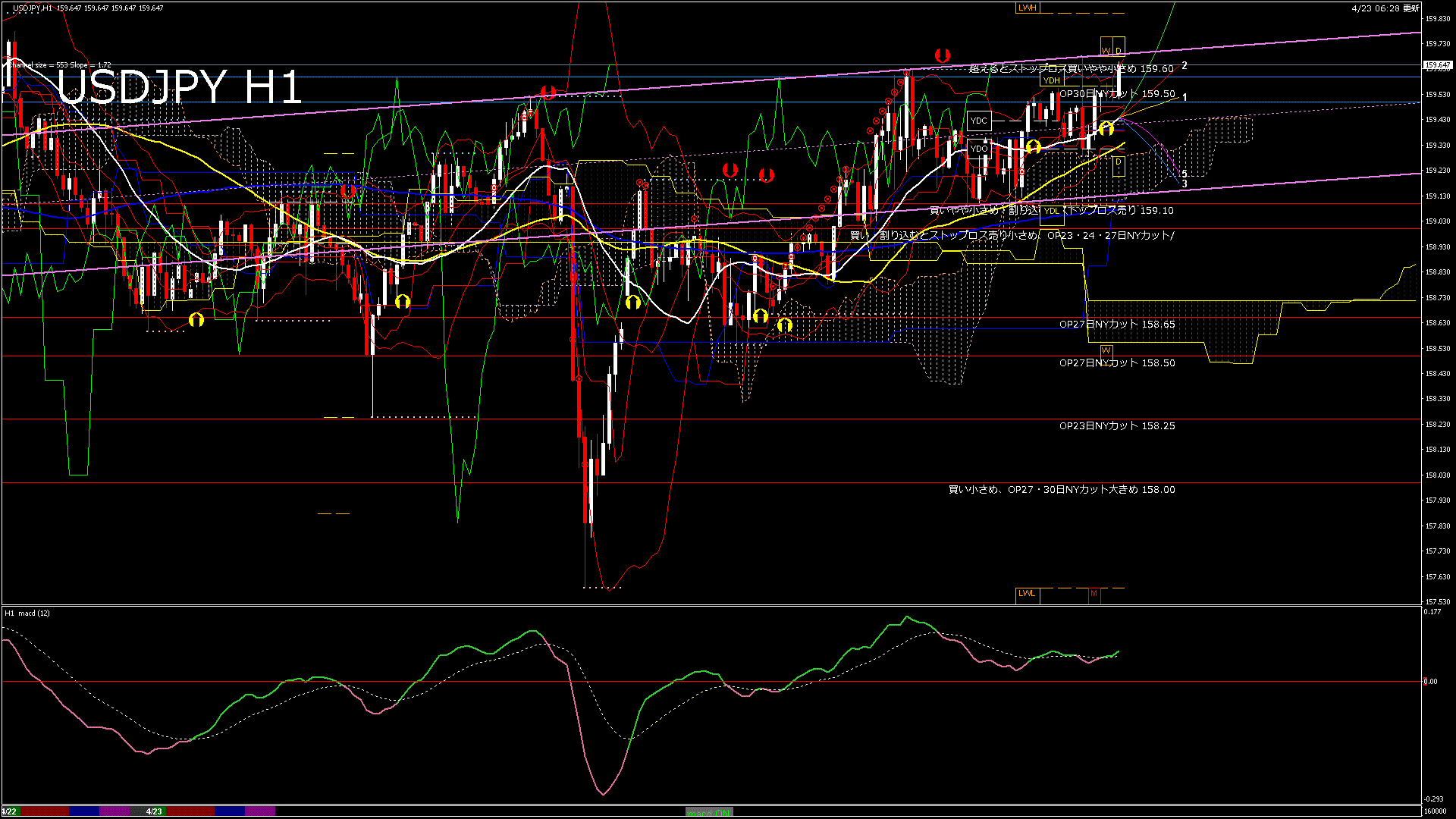This screenshot has height=819, width=1456.
Task: Select the 158.00 buy-level text label
Action: [1062, 490]
